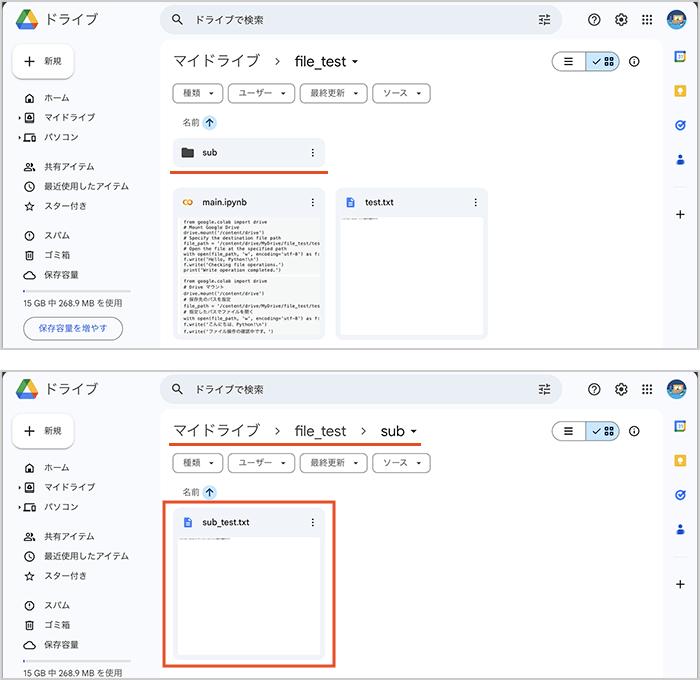700x680 pixels.
Task: Reverse name sort arrow in bottom window
Action: [209, 492]
